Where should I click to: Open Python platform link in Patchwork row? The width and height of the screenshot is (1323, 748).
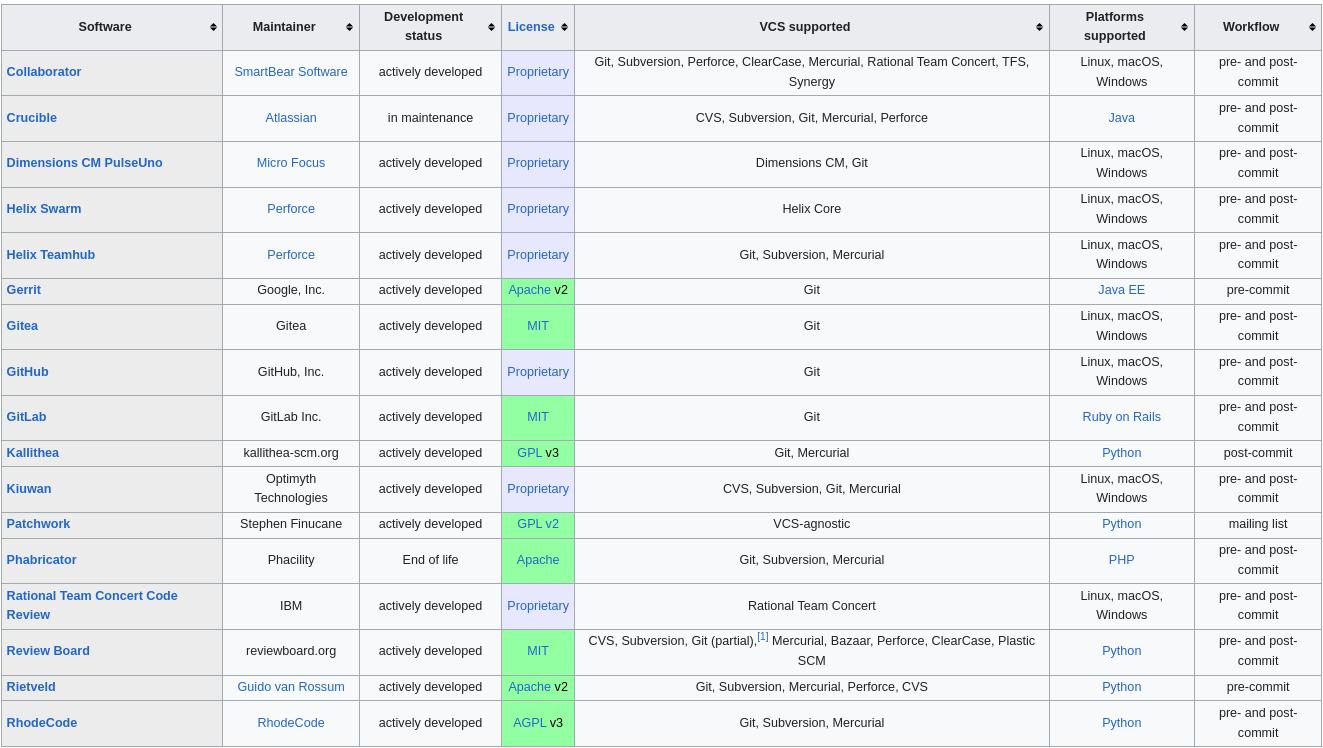pyautogui.click(x=1121, y=524)
